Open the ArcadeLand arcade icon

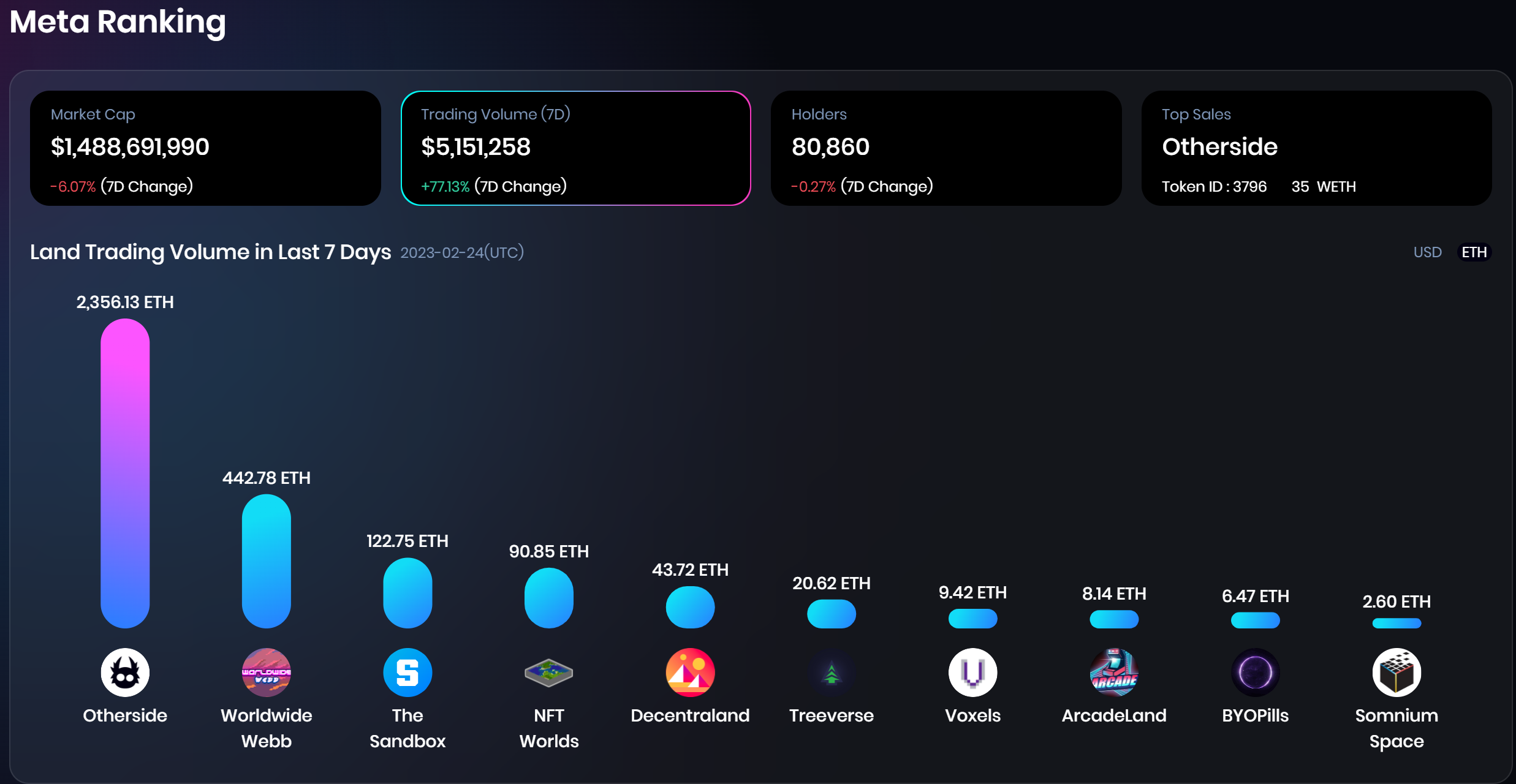pyautogui.click(x=1114, y=673)
